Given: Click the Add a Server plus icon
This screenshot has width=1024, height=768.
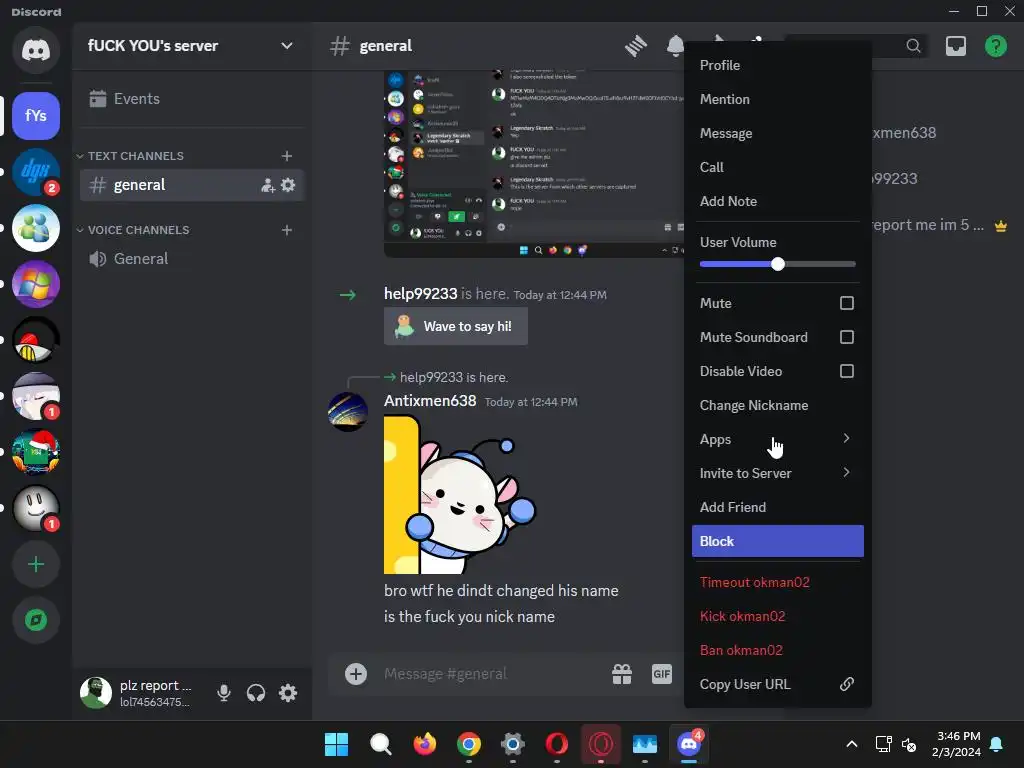Looking at the screenshot, I should (36, 564).
